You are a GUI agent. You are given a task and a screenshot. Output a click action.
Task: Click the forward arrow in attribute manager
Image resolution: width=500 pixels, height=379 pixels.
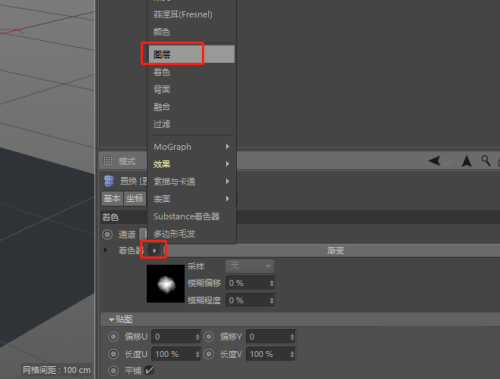tap(447, 161)
